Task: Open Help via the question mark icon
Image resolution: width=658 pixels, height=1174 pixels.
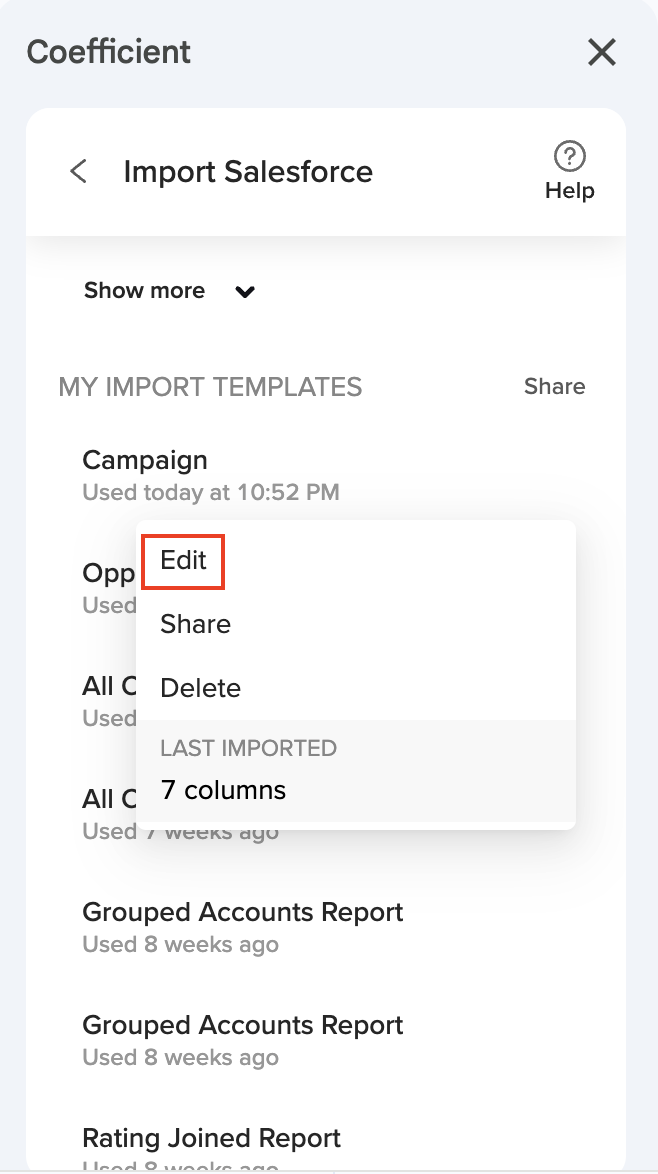Action: coord(569,157)
